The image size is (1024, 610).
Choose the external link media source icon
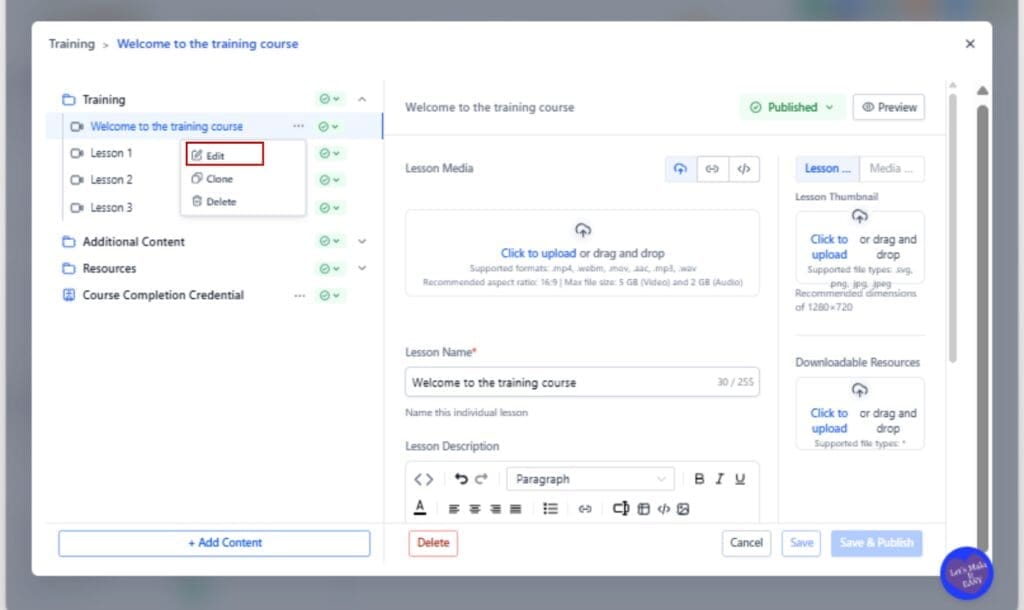pos(712,169)
